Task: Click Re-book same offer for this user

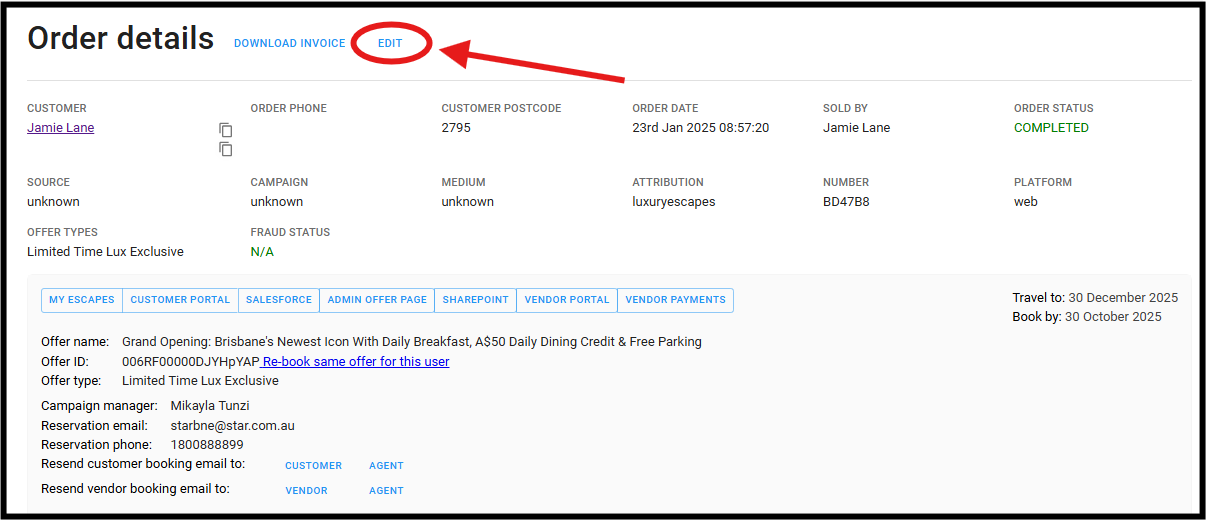Action: click(356, 362)
